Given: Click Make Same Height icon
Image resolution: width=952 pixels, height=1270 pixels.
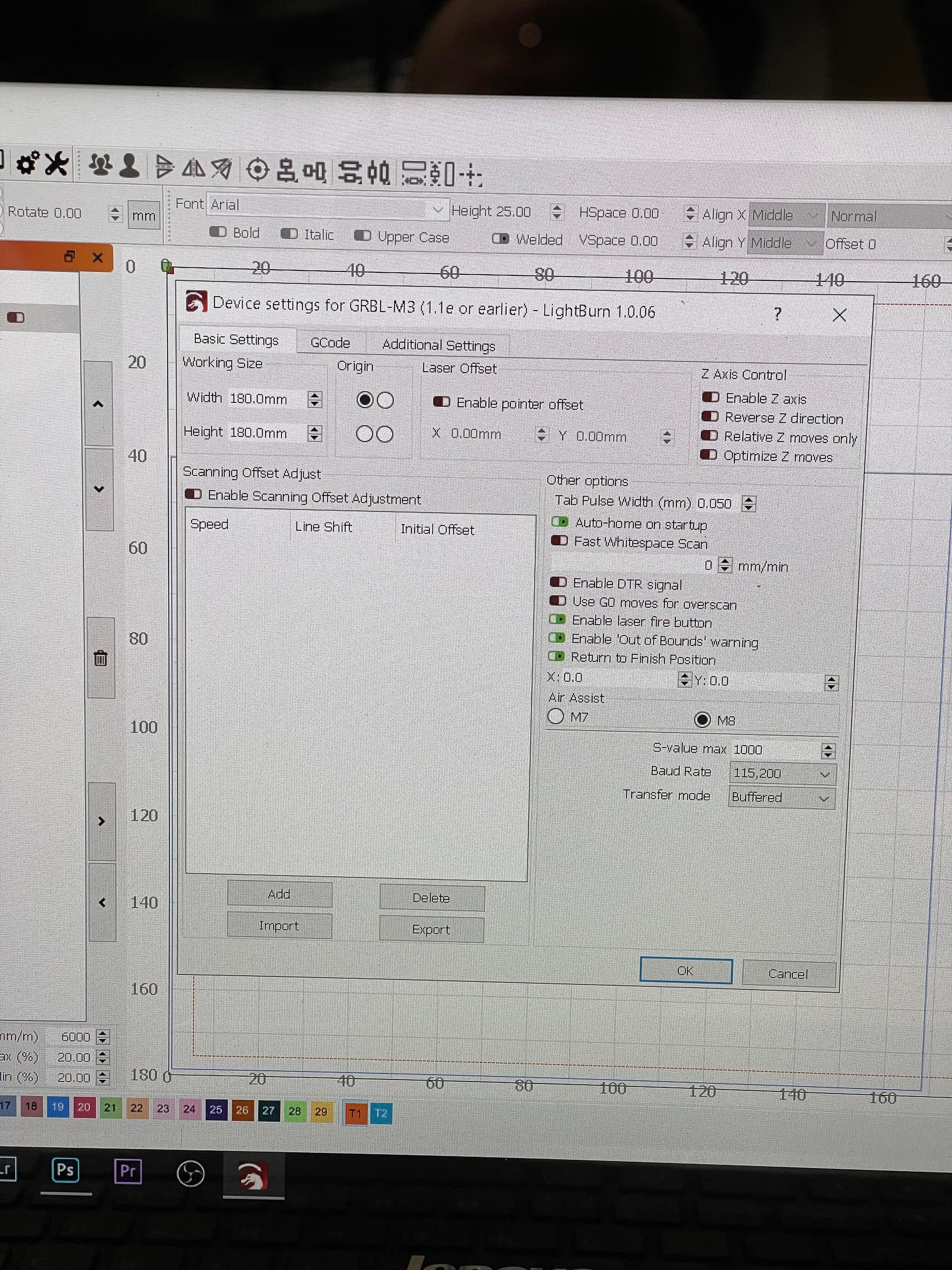Looking at the screenshot, I should (x=442, y=174).
